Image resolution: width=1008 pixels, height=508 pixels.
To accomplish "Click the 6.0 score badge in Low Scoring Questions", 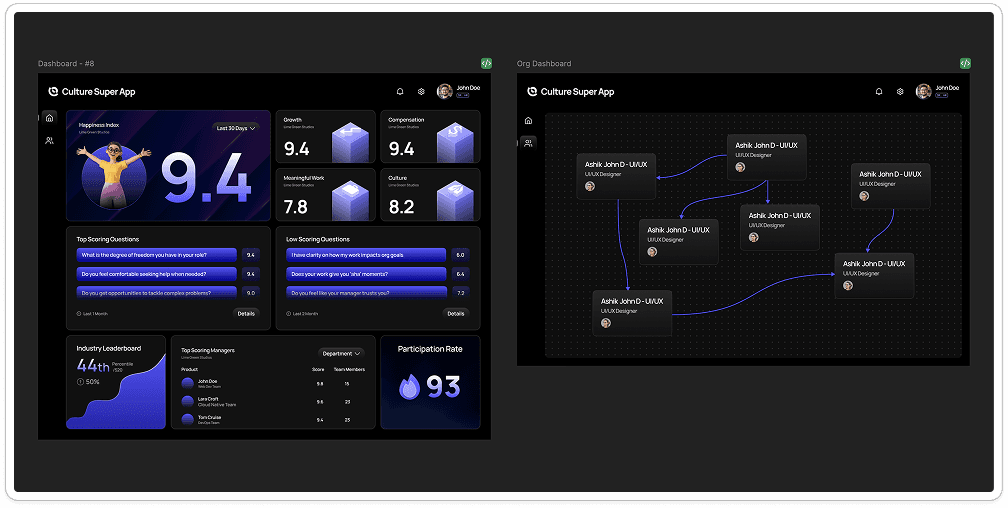I will [460, 255].
